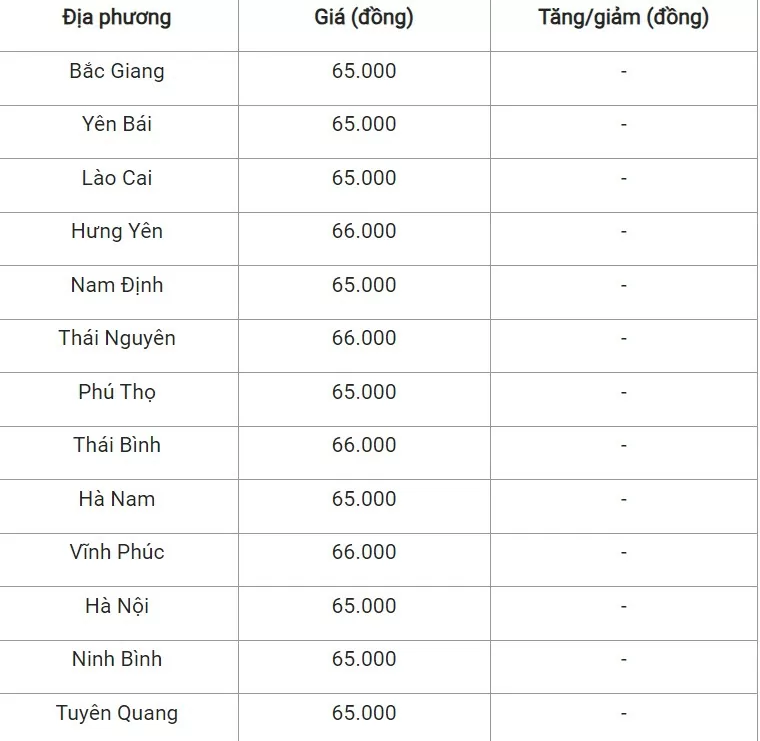Click the Hưng Yên cell

point(117,231)
